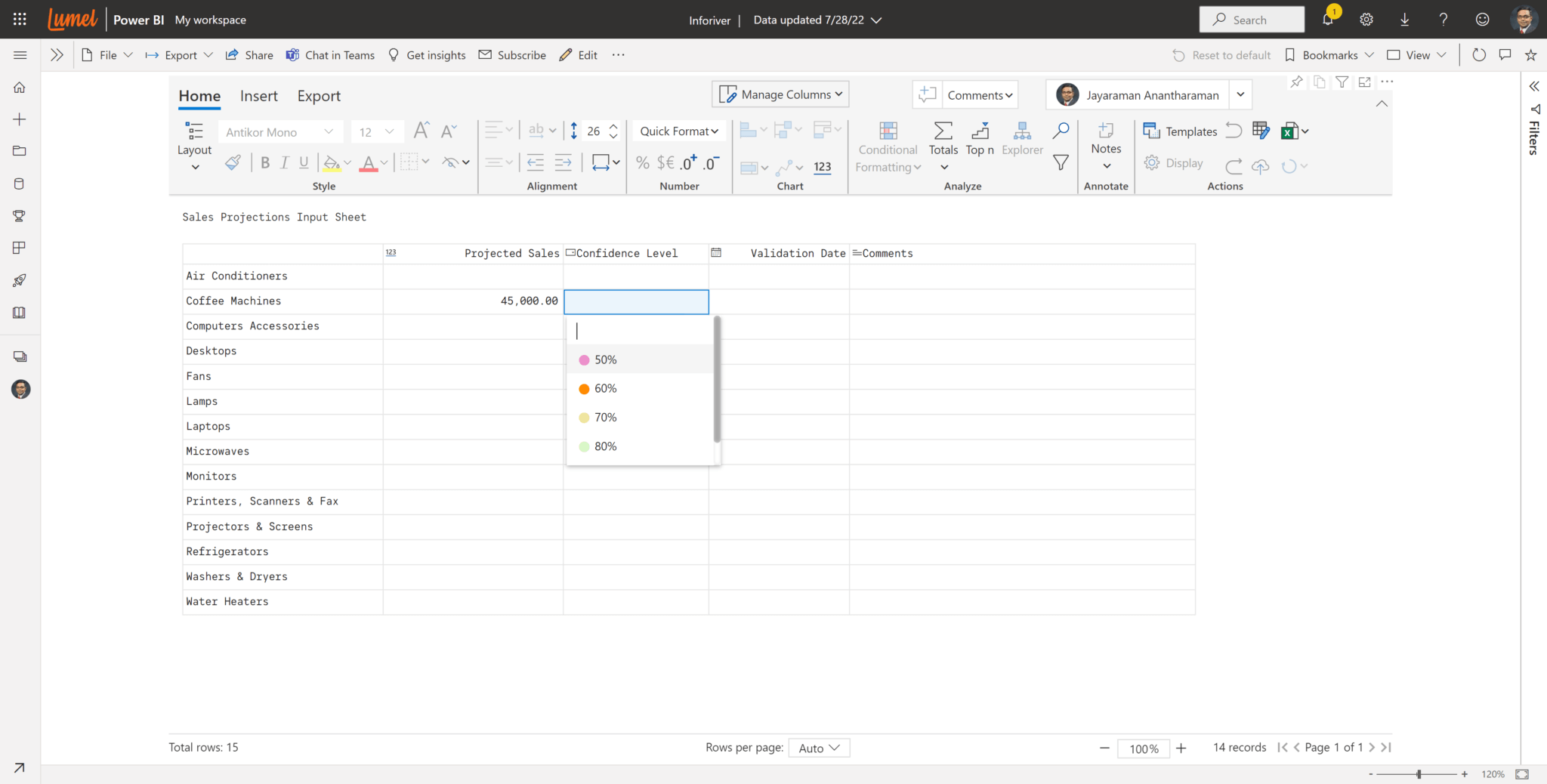Switch to the Insert ribbon tab
1547x784 pixels.
[x=258, y=96]
